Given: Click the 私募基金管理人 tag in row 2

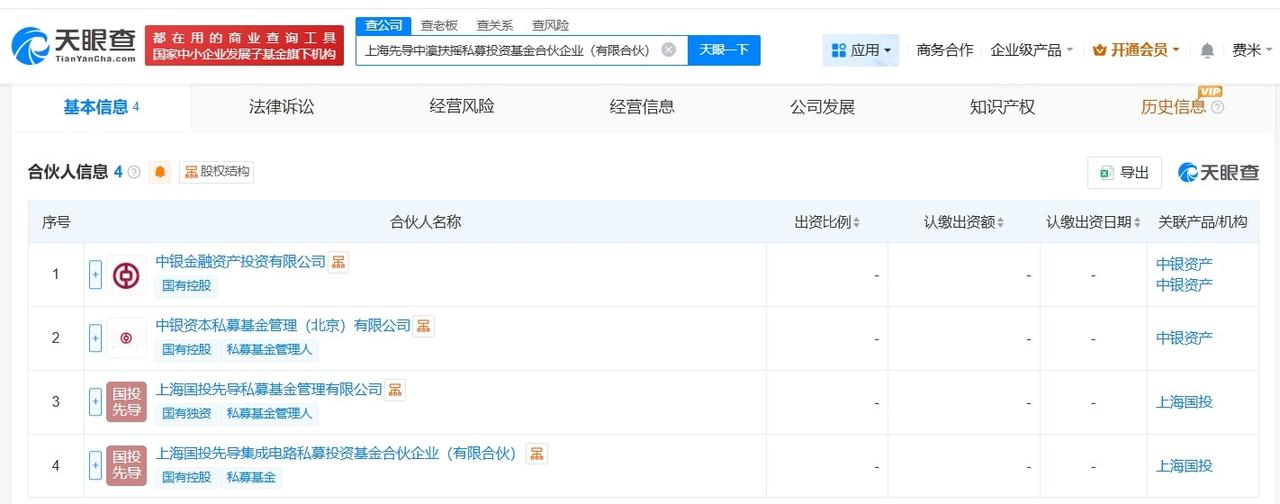Looking at the screenshot, I should tap(269, 350).
